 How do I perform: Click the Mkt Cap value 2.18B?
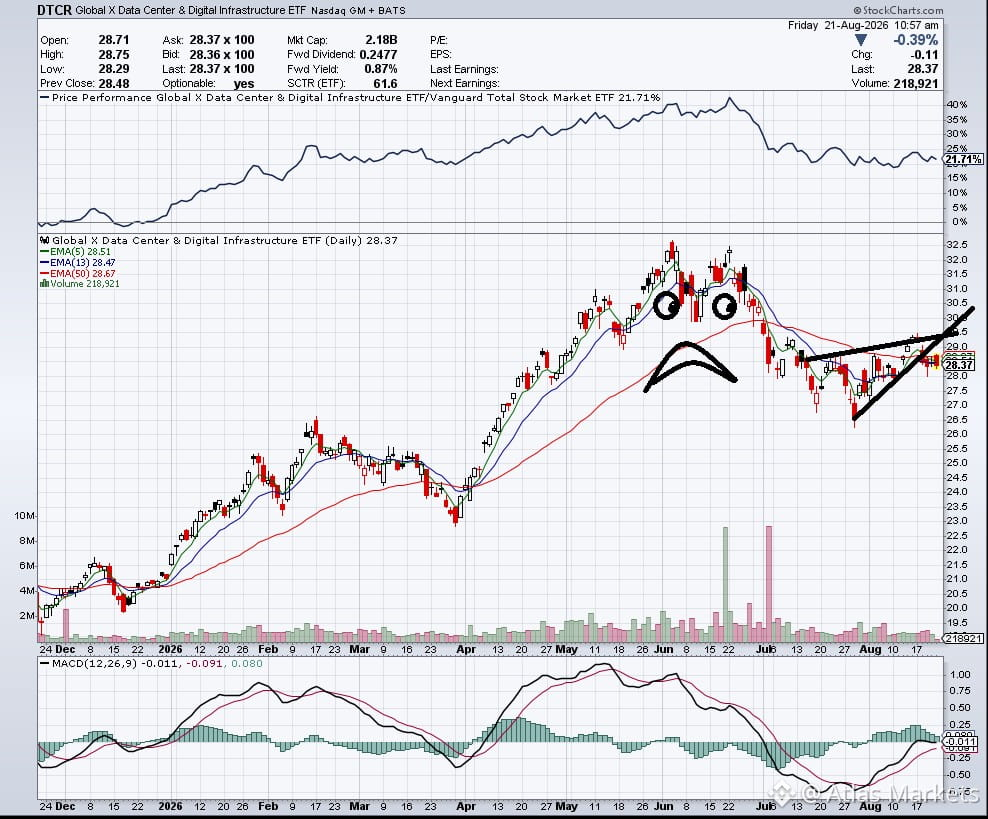tap(381, 40)
